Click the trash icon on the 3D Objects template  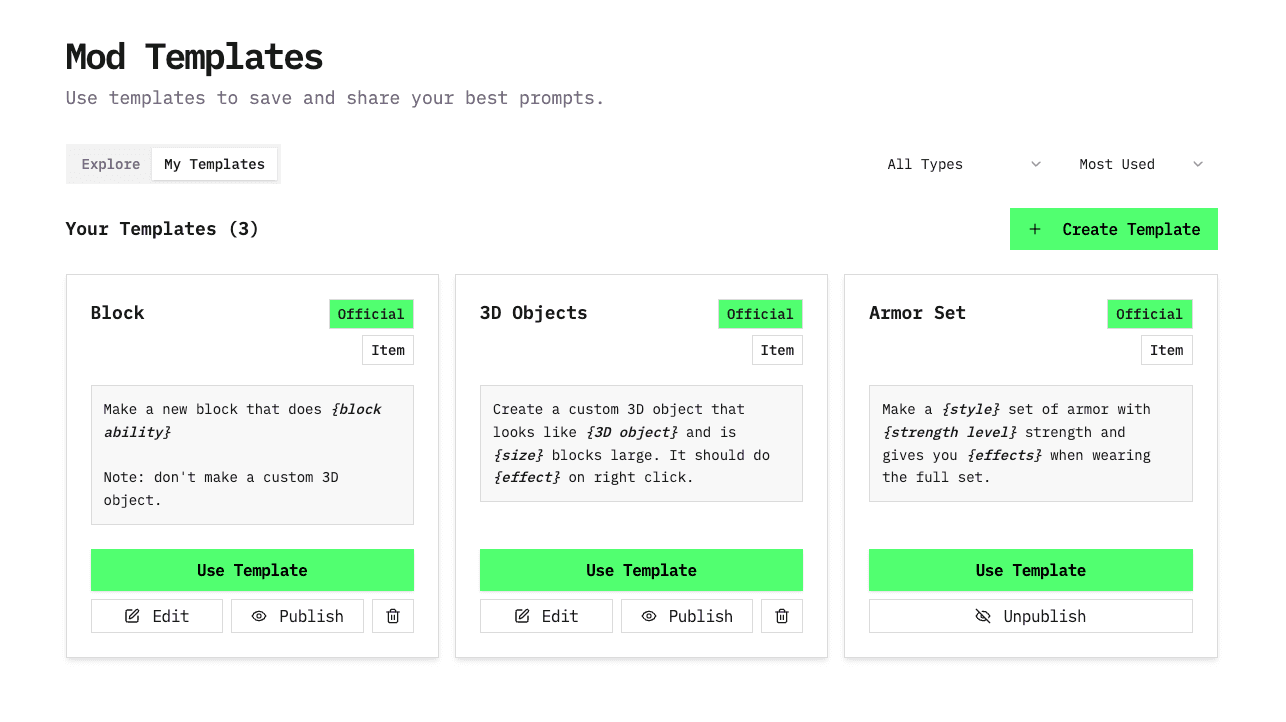(x=781, y=616)
